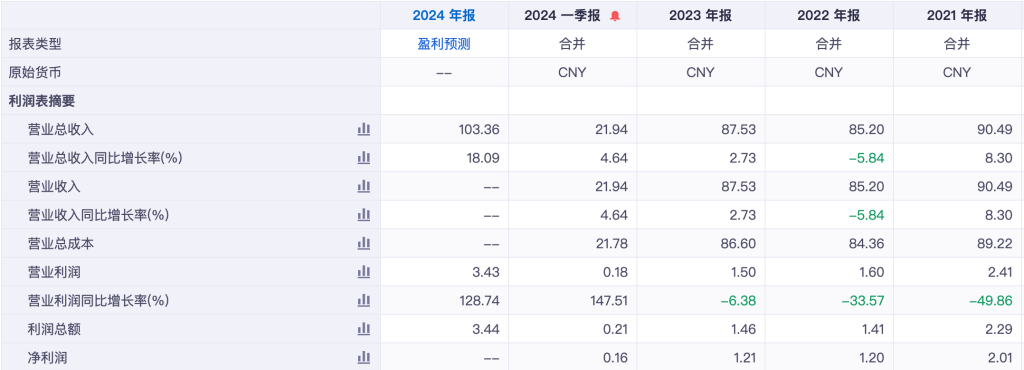Select the 2022 年报 column header
Viewport: 1024px width, 370px height.
pos(829,16)
